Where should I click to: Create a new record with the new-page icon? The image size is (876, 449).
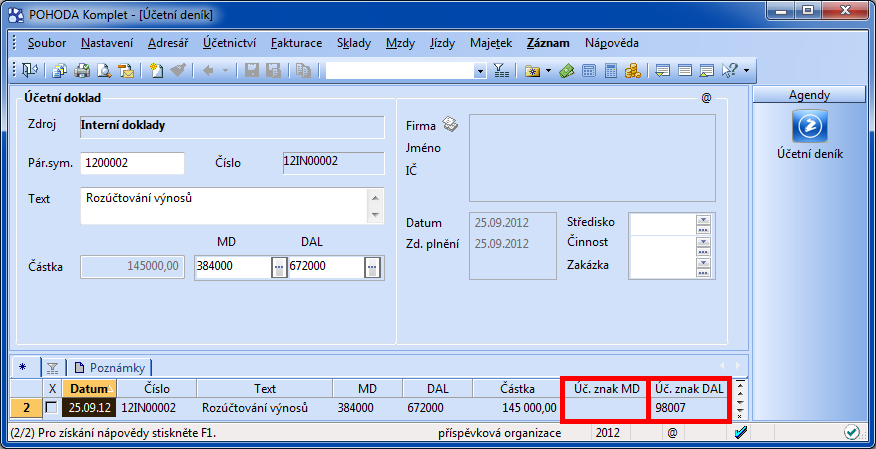pyautogui.click(x=156, y=71)
